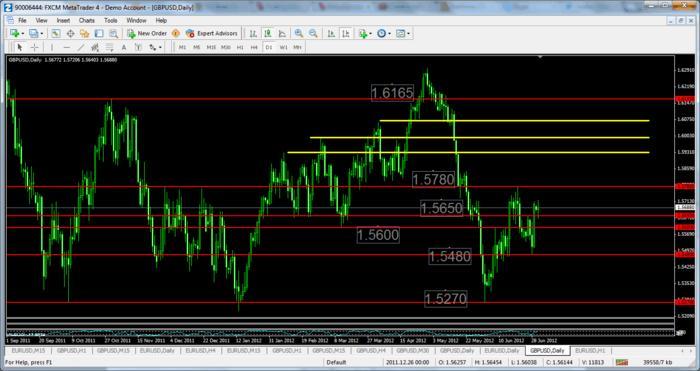Toggle Expert Advisors on or off
700x371 pixels.
click(x=211, y=33)
